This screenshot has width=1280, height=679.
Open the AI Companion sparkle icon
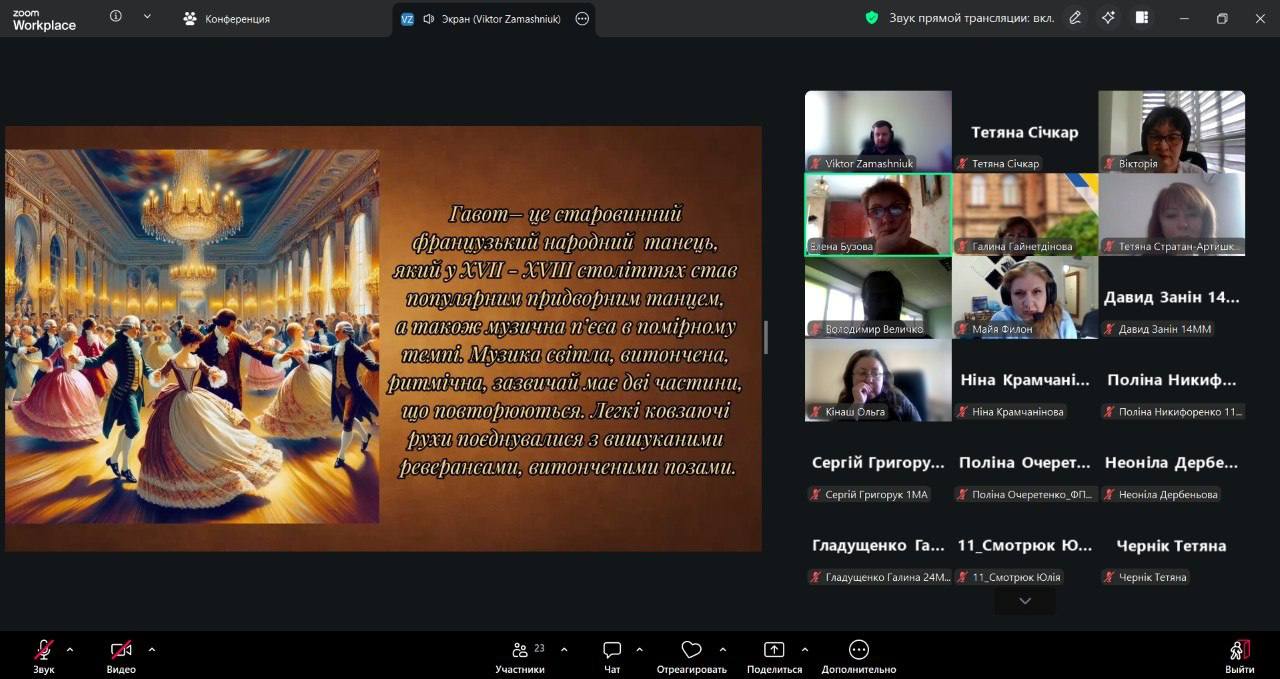click(1108, 18)
